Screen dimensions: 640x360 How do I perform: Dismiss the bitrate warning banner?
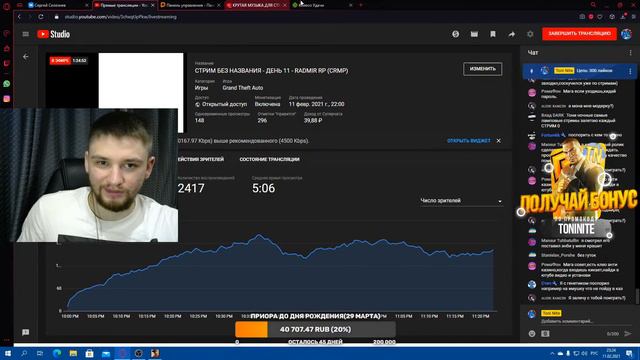pyautogui.click(x=499, y=141)
